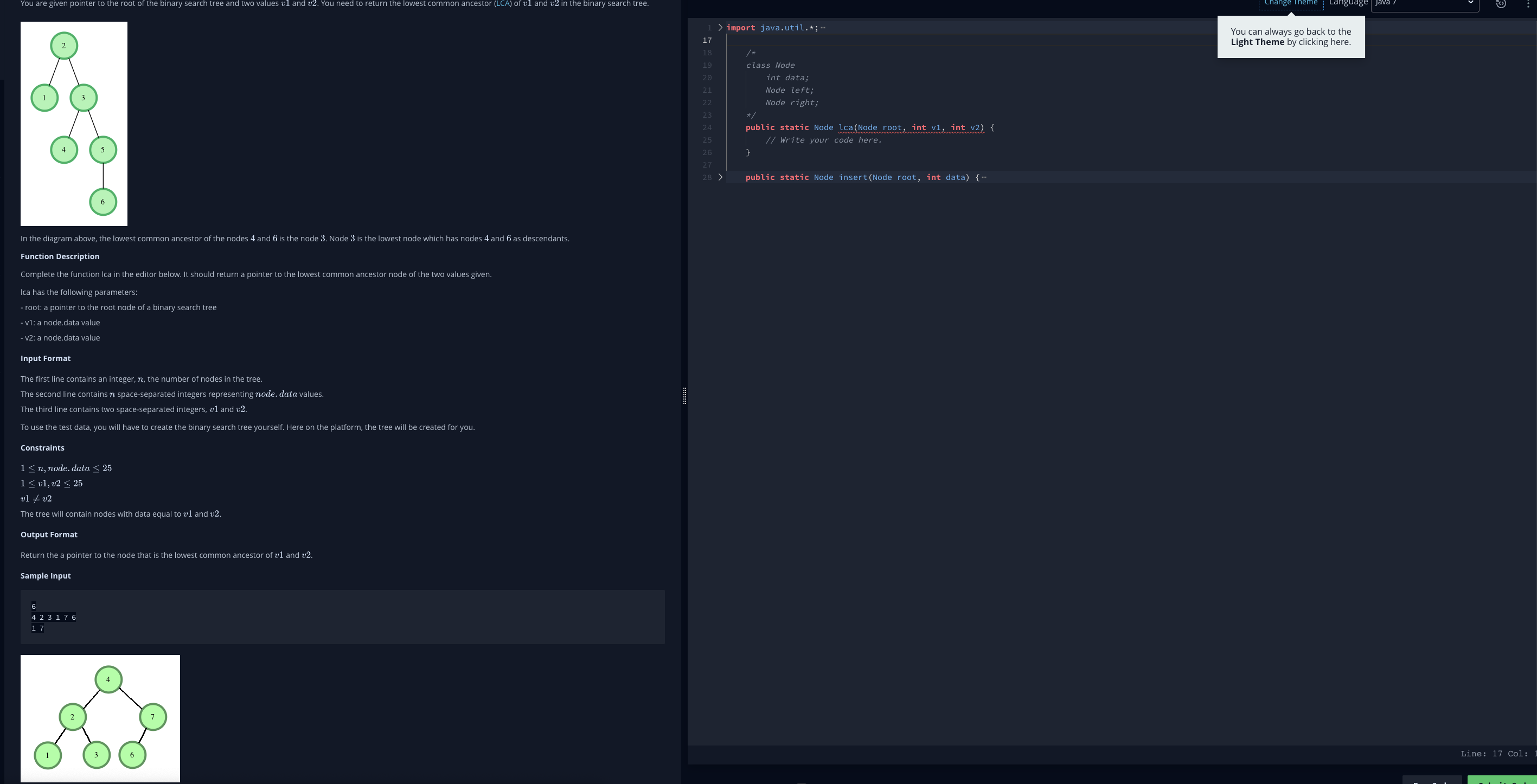Click the panel divider drag handle
Screen dimensions: 1537x784
point(684,395)
